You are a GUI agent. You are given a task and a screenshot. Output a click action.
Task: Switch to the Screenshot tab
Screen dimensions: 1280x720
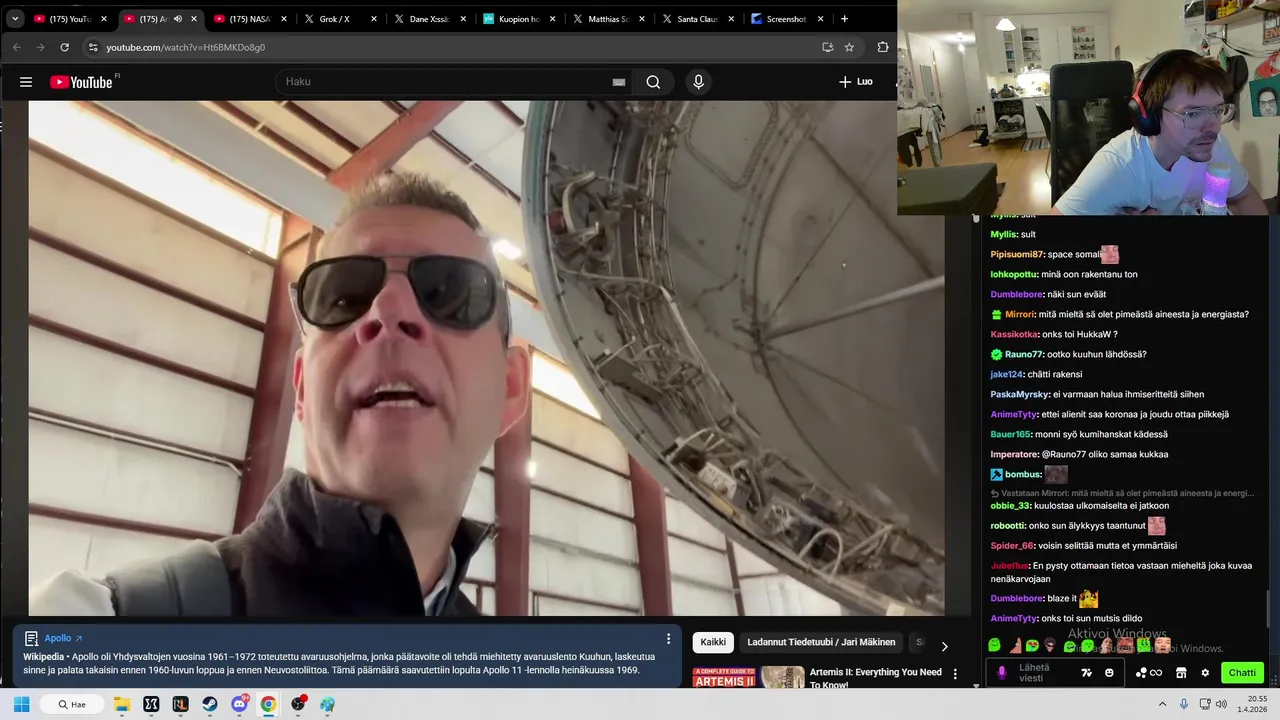click(788, 19)
